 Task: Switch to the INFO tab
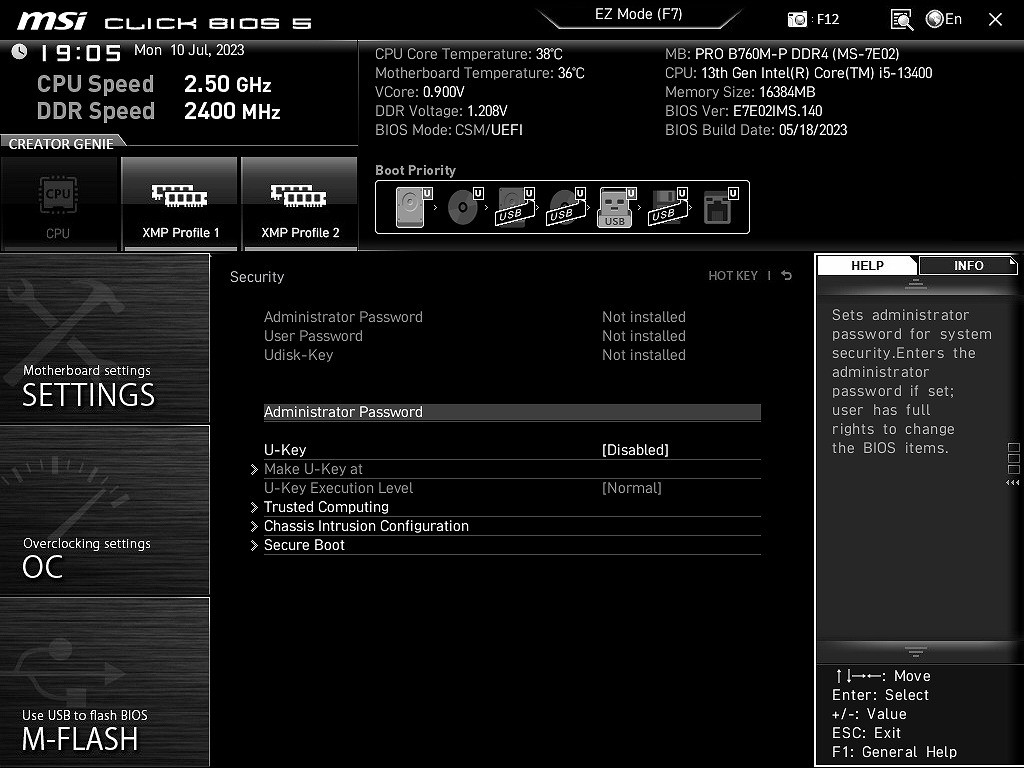(x=967, y=265)
